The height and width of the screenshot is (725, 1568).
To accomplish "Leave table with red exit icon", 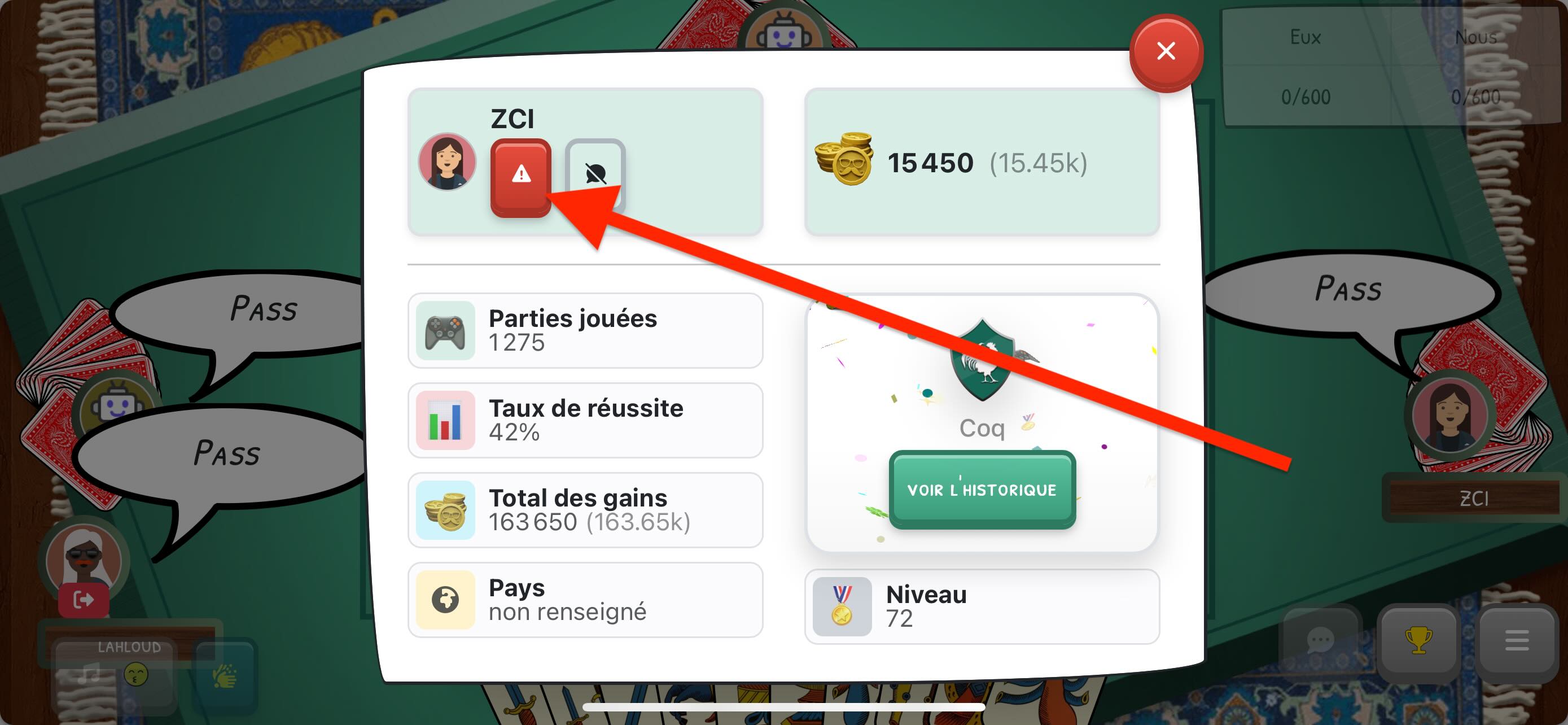I will point(84,600).
